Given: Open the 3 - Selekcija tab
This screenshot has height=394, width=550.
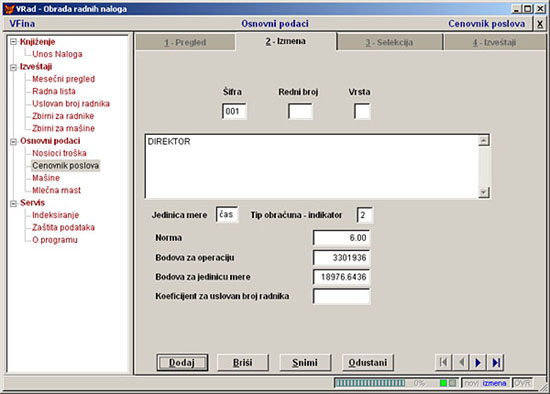Looking at the screenshot, I should click(389, 42).
